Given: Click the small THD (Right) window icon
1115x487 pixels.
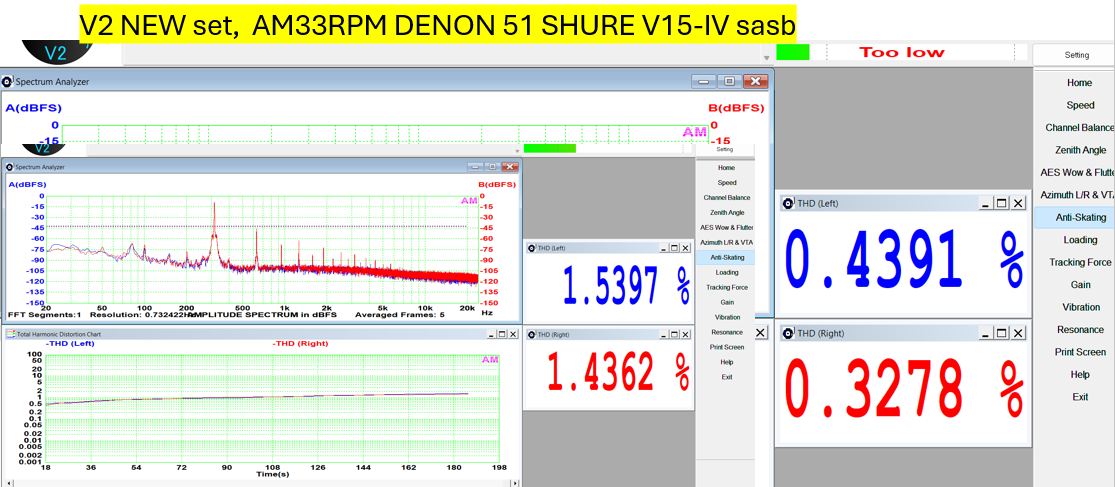Looking at the screenshot, I should pyautogui.click(x=530, y=334).
